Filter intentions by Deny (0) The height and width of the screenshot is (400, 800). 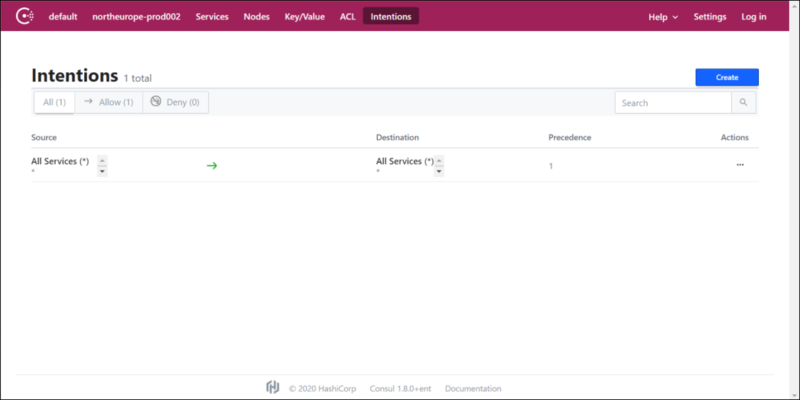coord(176,102)
